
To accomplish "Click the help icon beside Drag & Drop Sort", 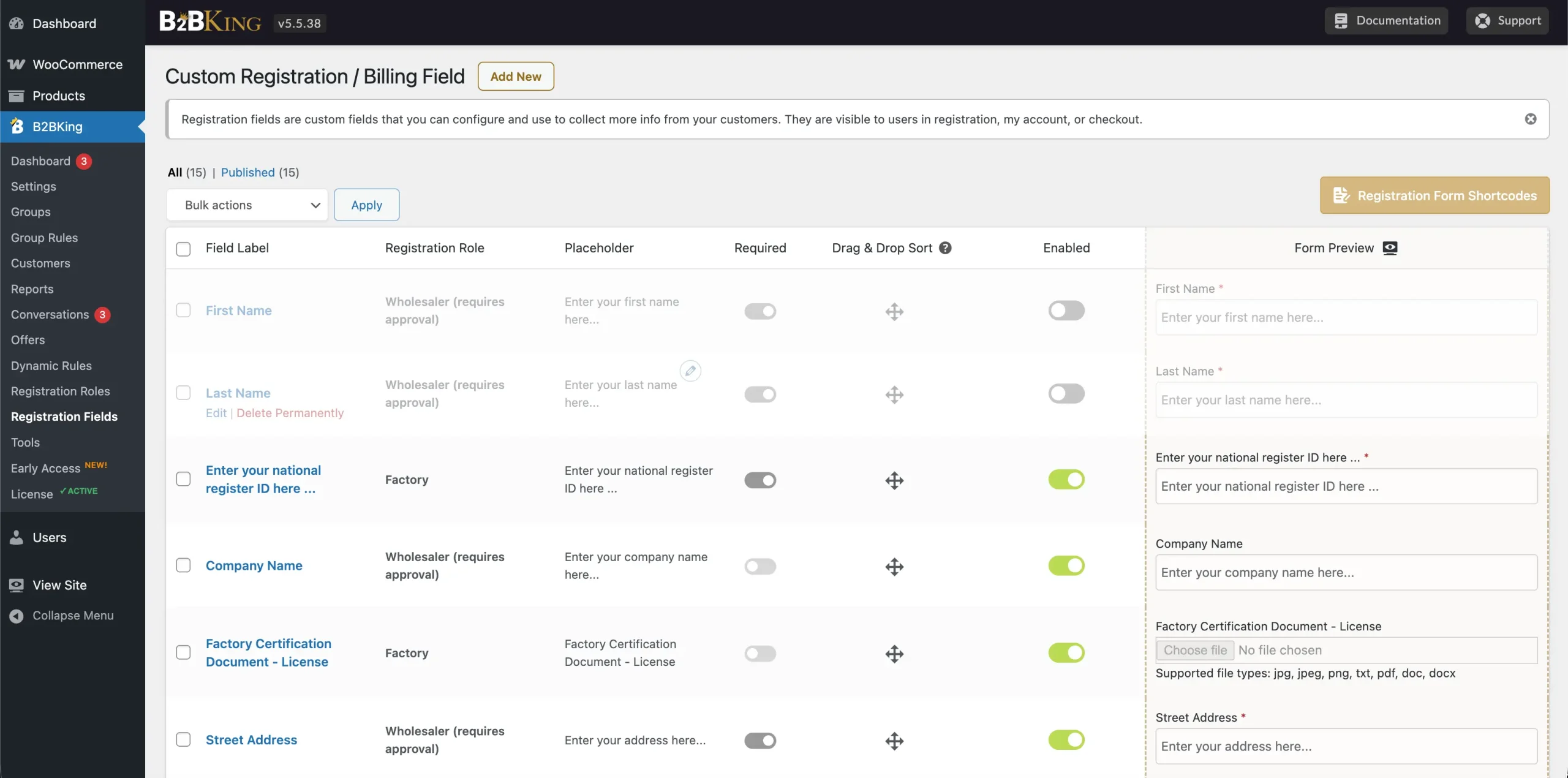I will 945,248.
